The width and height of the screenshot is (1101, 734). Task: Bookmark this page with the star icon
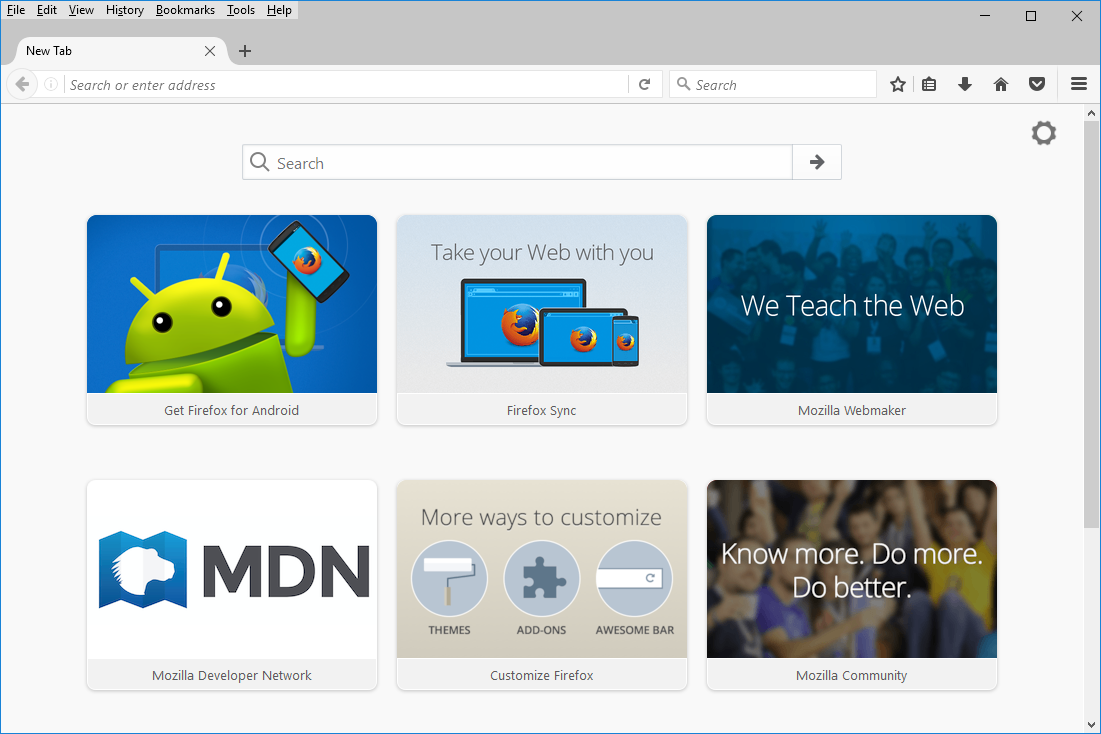(897, 84)
